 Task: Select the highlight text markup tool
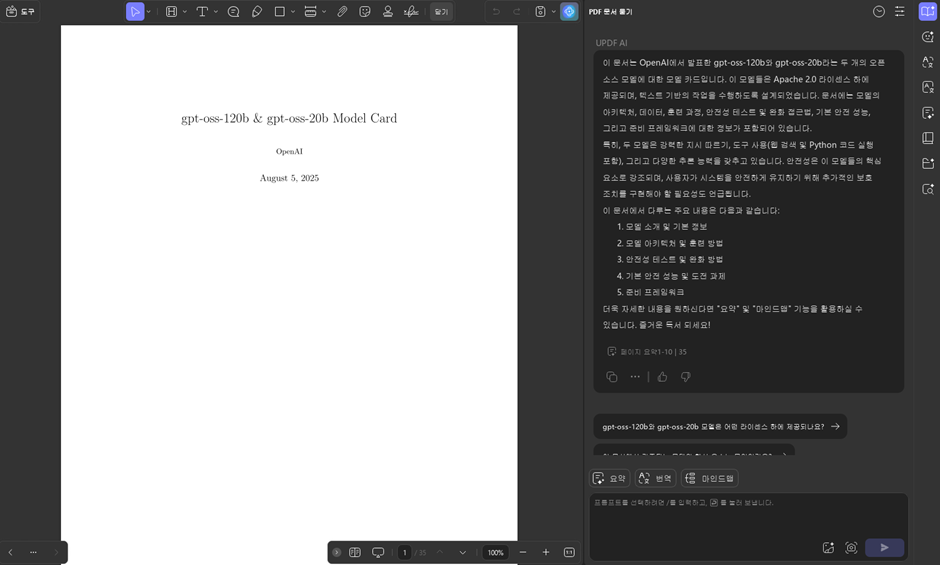(171, 11)
